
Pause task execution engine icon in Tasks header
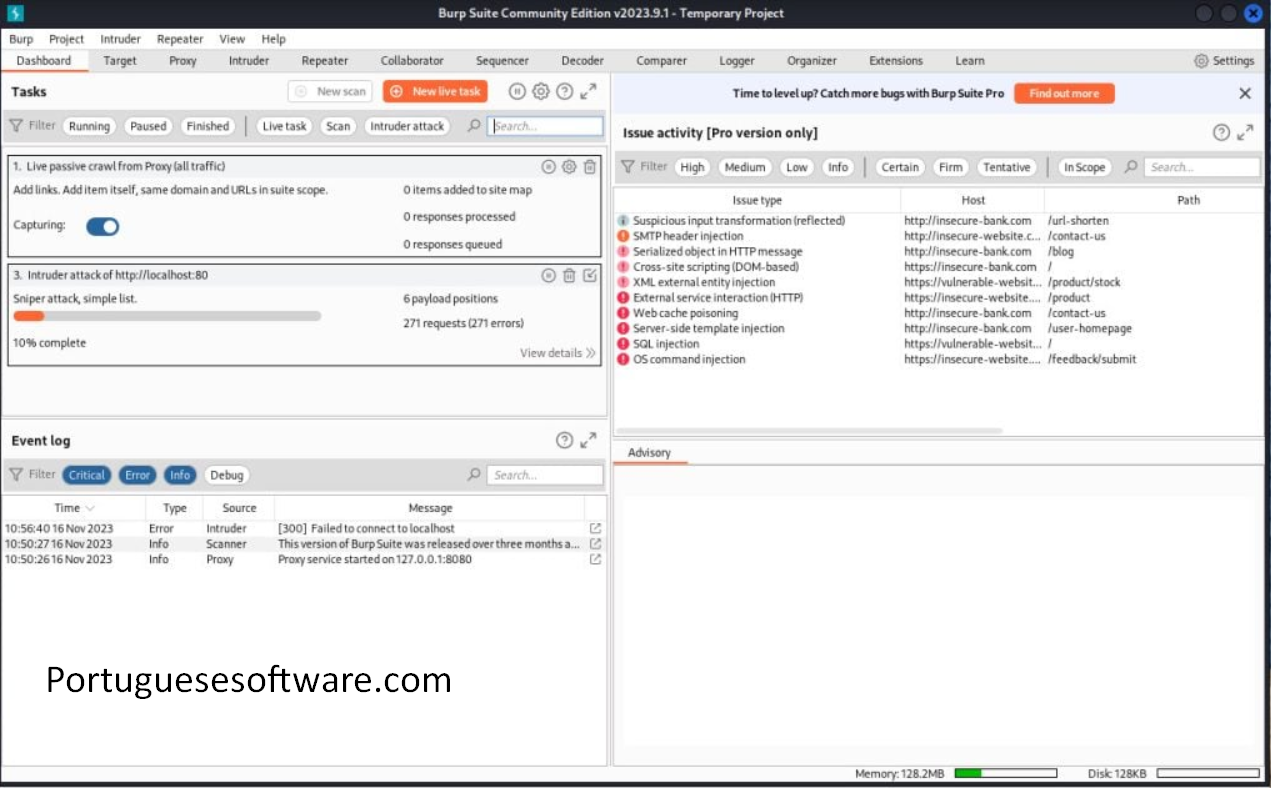point(516,91)
